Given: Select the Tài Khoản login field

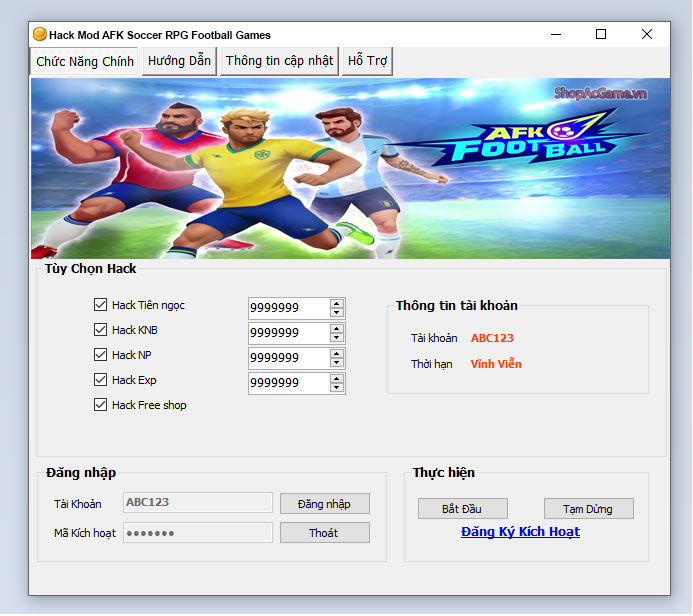Looking at the screenshot, I should 198,503.
